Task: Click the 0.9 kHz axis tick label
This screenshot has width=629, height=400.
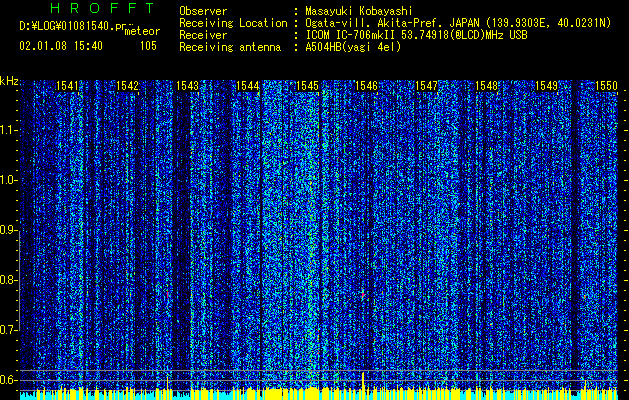Action: 8,230
